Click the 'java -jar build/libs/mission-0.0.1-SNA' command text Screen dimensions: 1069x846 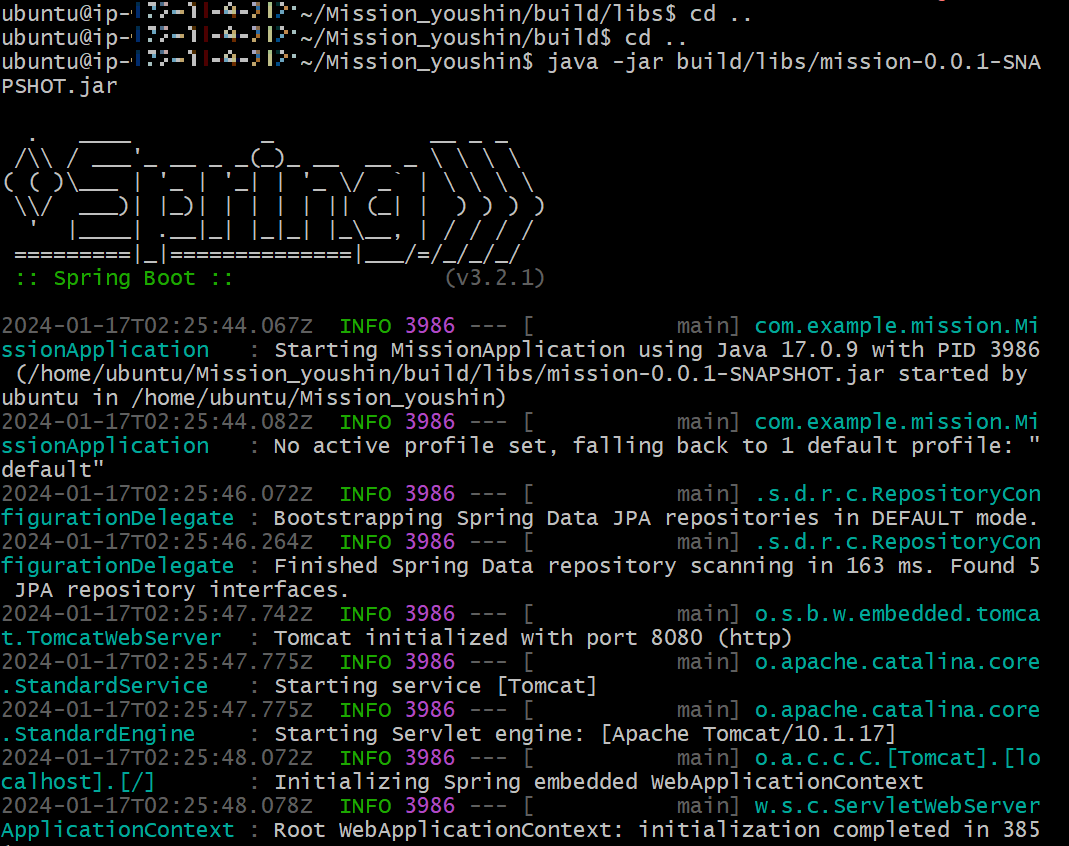794,62
